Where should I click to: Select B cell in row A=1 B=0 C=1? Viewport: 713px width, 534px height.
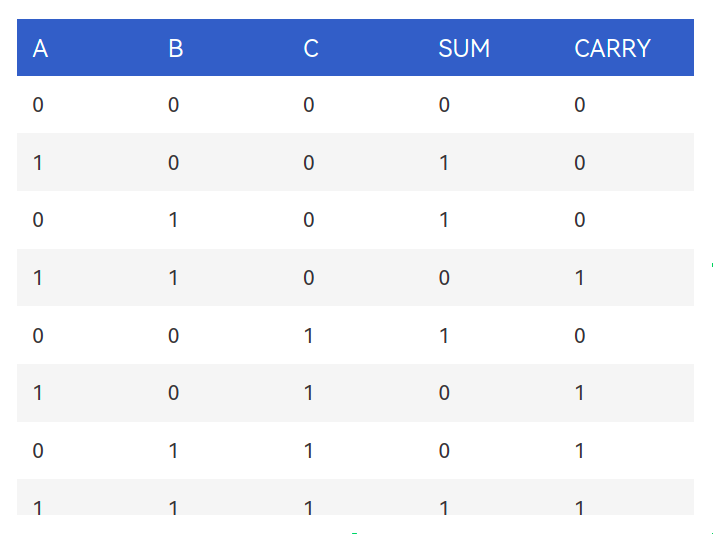coord(173,393)
